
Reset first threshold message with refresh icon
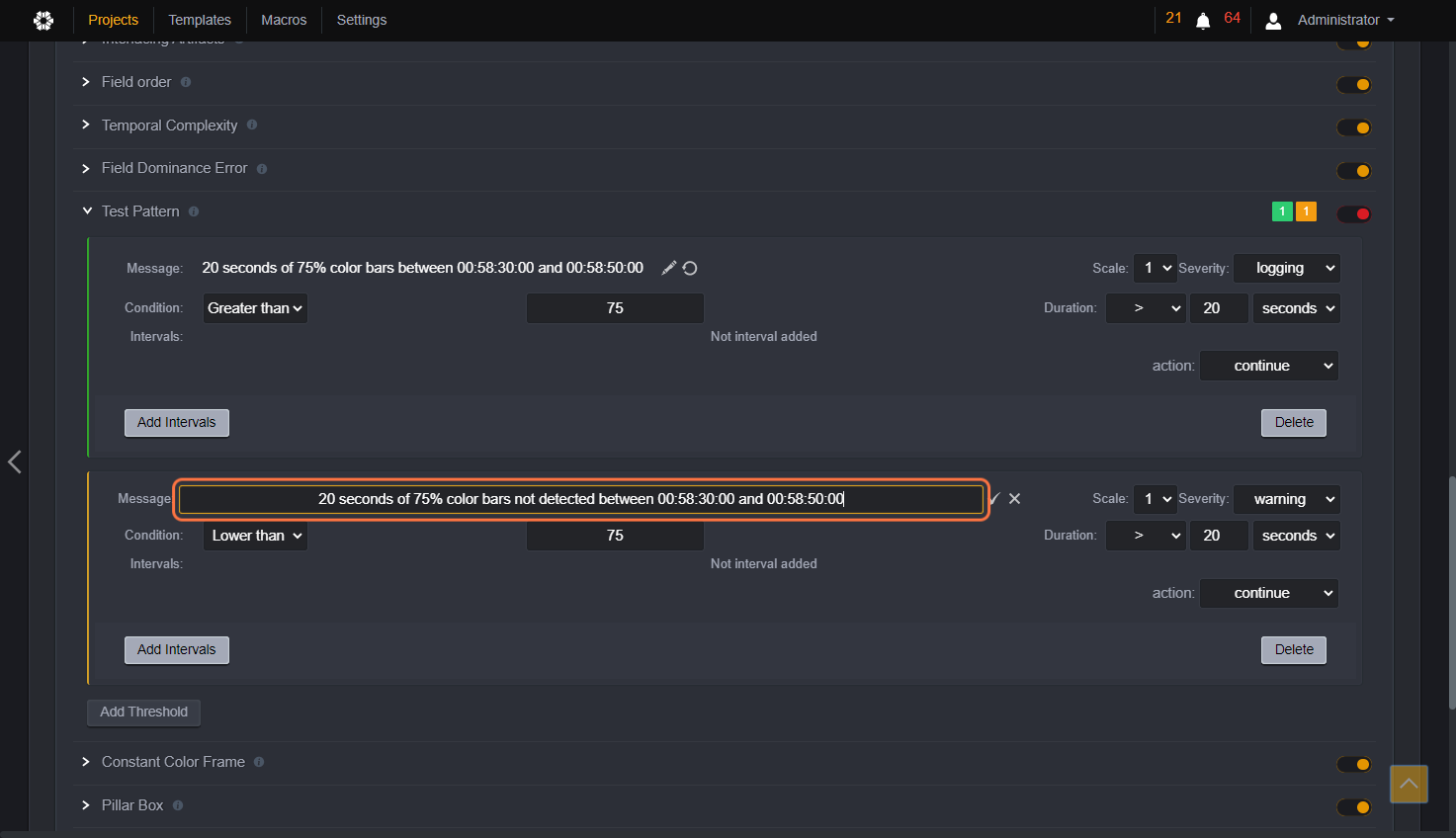pos(690,268)
